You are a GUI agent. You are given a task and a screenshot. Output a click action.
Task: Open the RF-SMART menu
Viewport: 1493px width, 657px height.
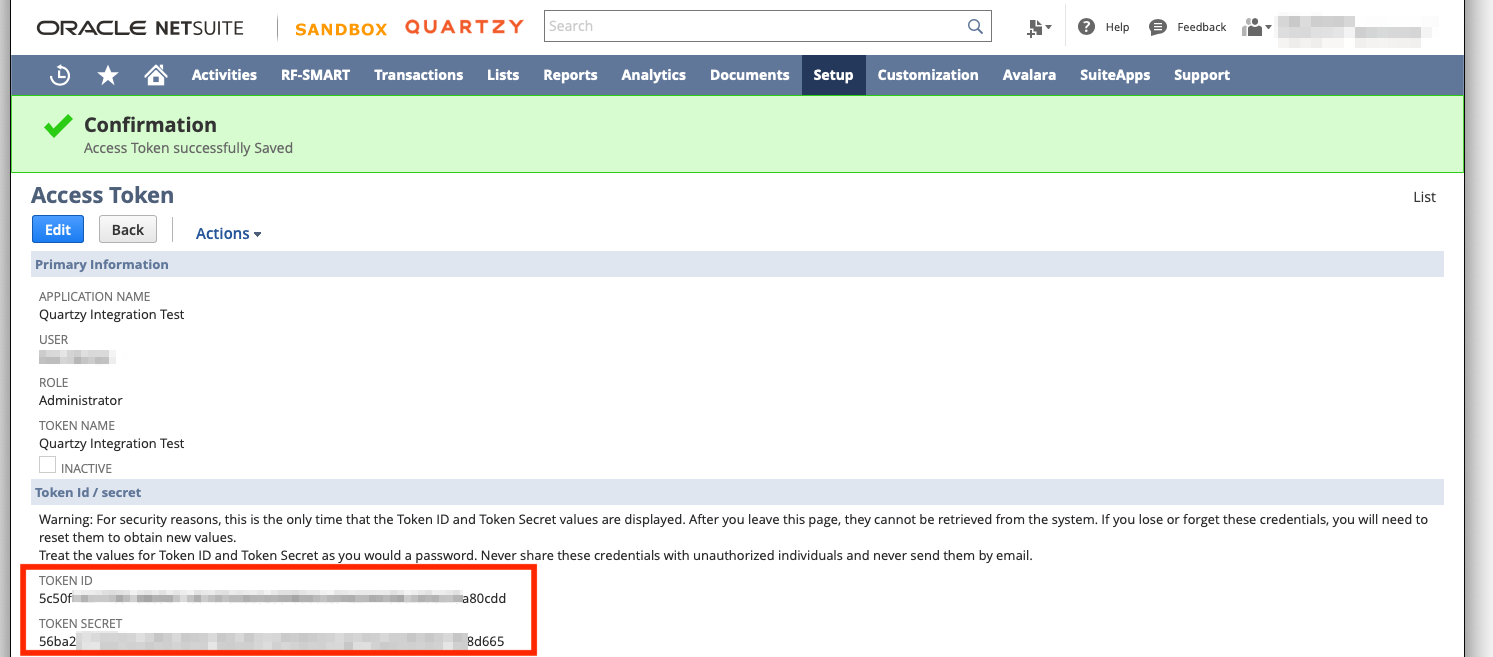click(x=315, y=75)
